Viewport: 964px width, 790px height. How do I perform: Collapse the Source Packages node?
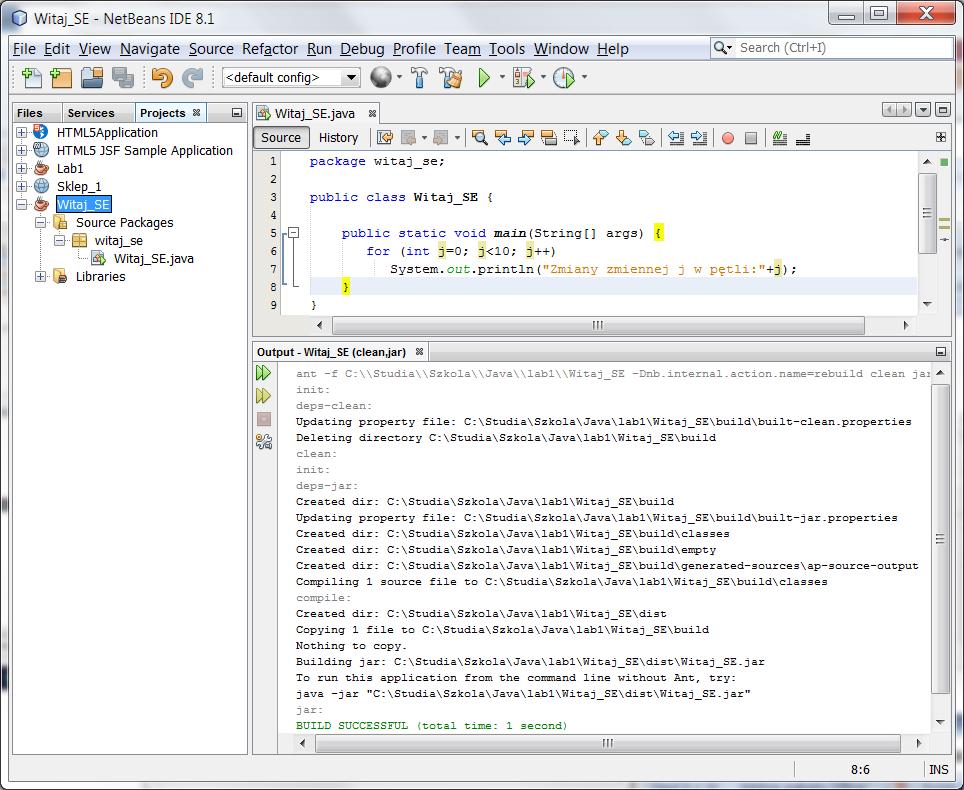coord(41,223)
